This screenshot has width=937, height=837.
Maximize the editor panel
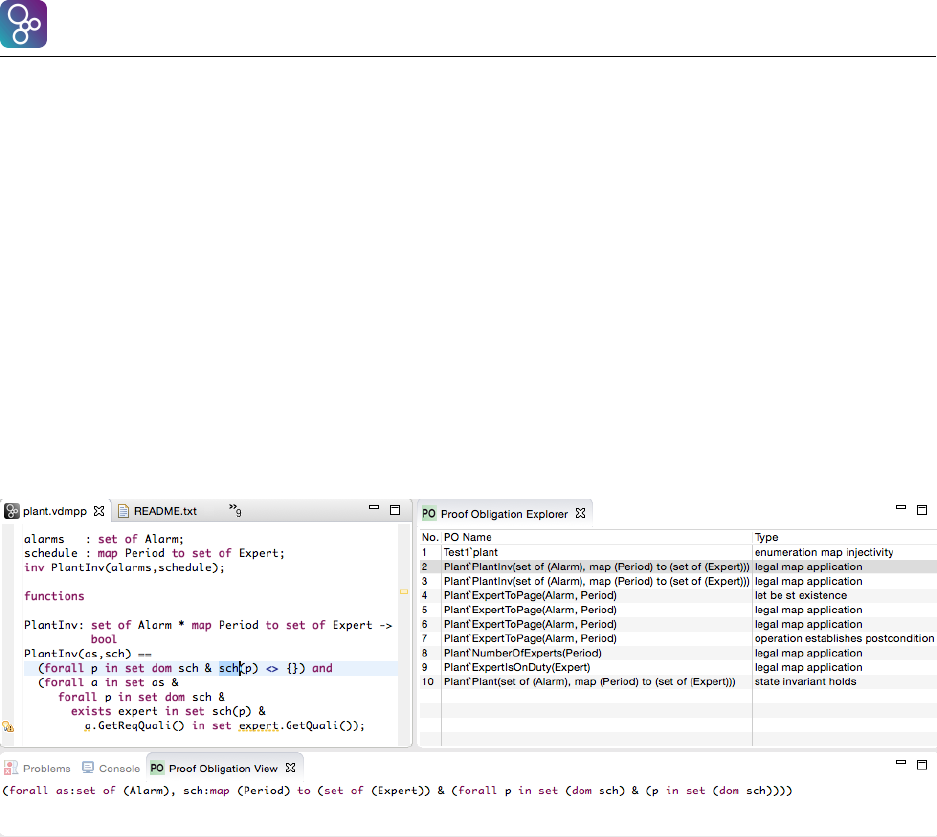click(394, 510)
